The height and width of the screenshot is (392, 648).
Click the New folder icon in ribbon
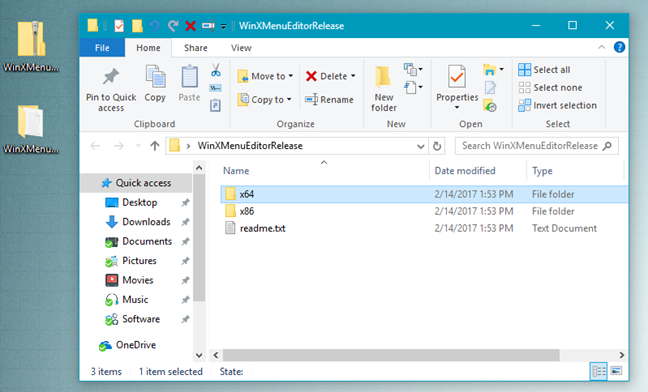point(383,77)
